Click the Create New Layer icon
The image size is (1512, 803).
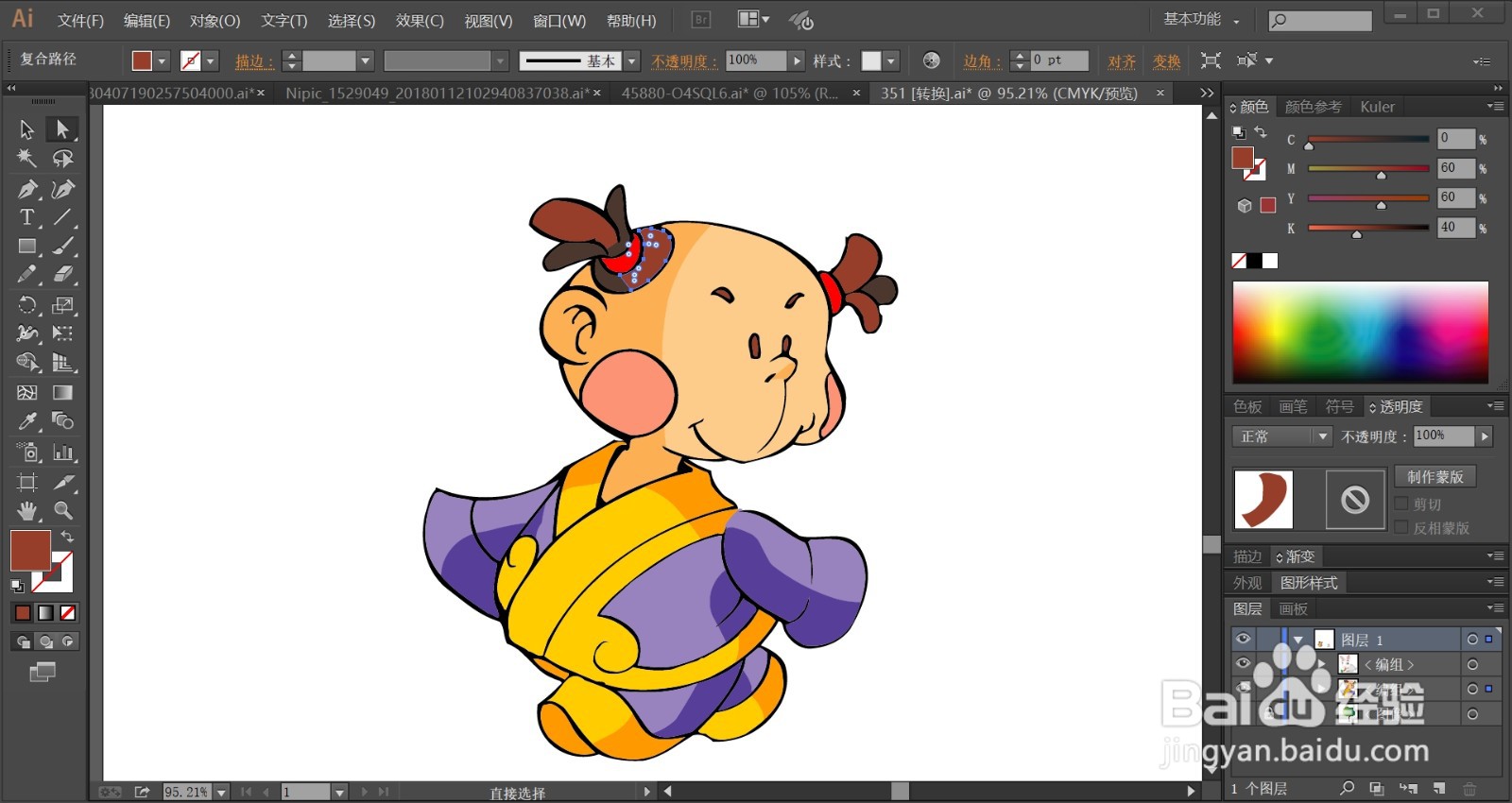1439,788
